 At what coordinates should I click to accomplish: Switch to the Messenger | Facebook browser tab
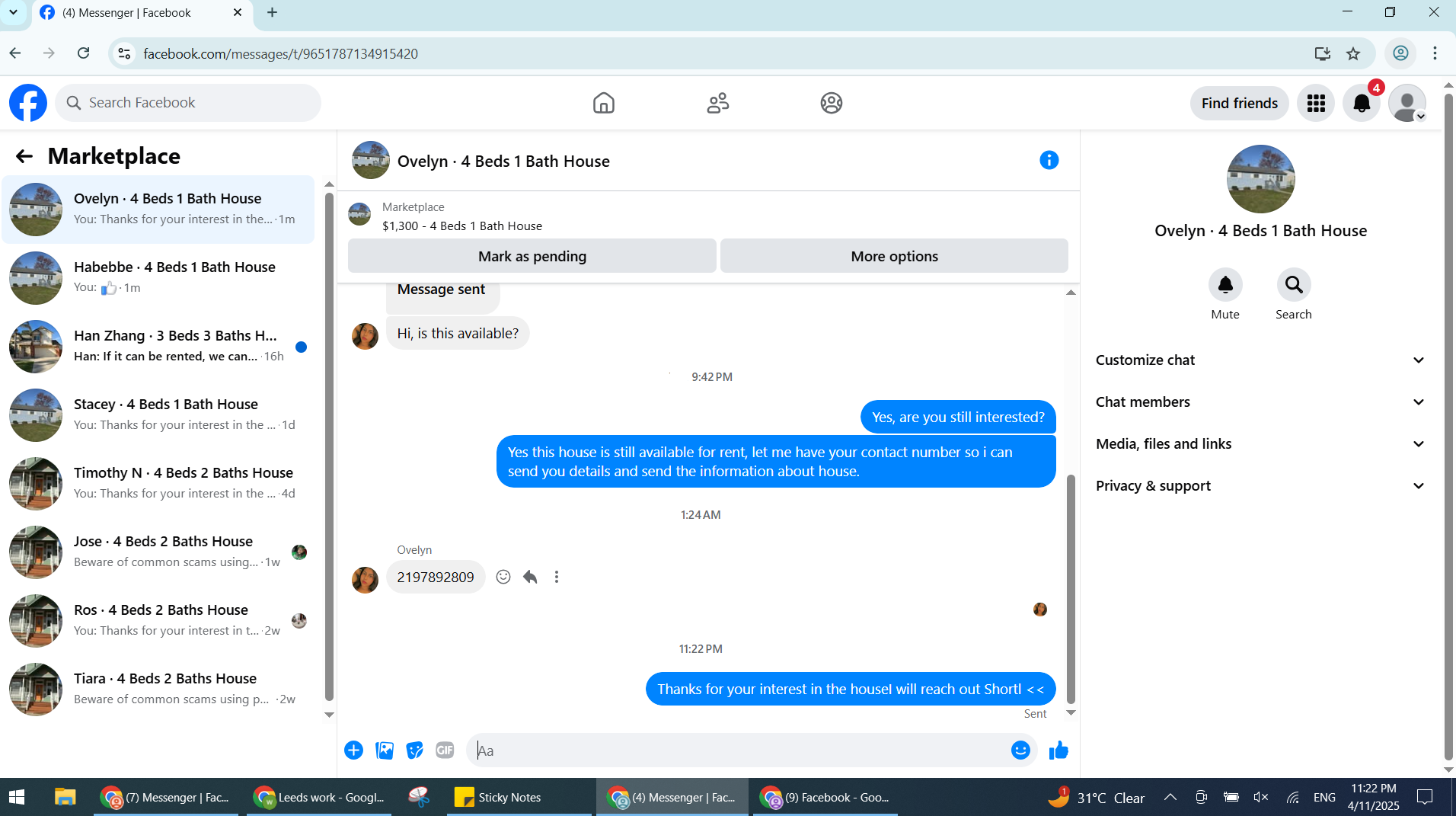142,13
